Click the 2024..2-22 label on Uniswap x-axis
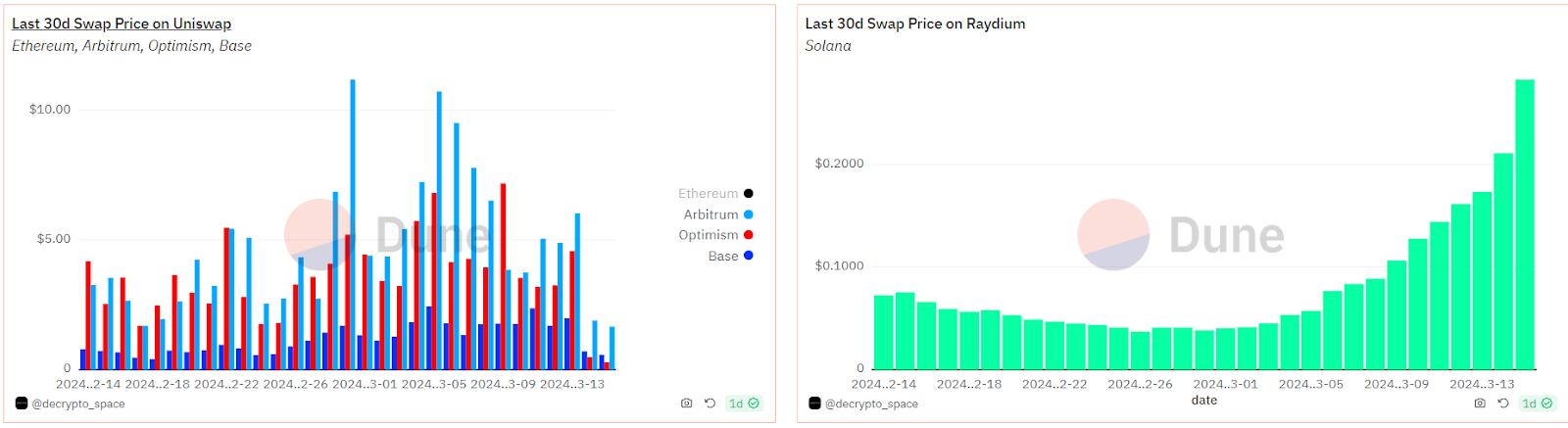 pyautogui.click(x=226, y=384)
